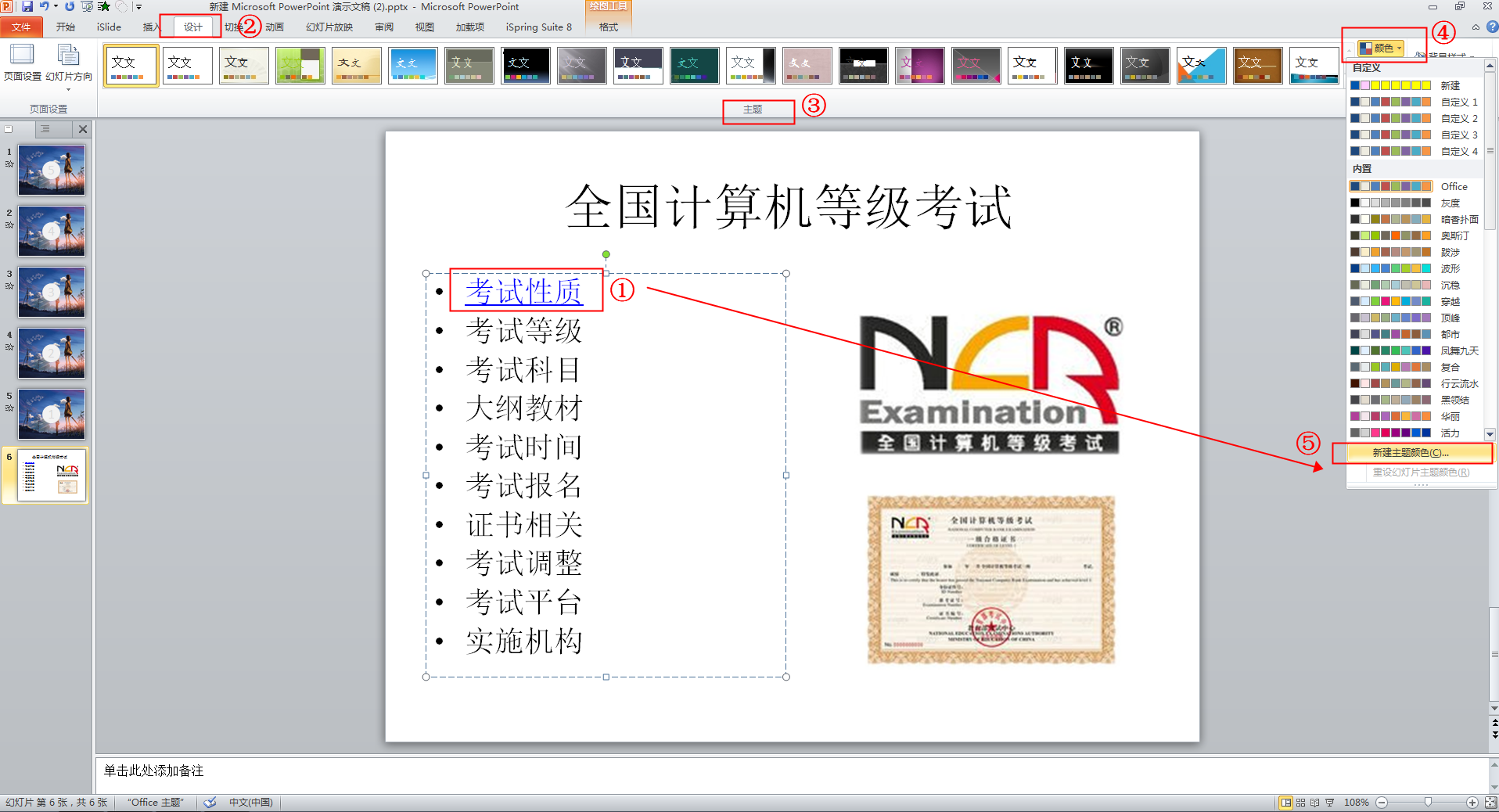
Task: Choose the 凤舞九天 color scheme
Action: tap(1415, 350)
